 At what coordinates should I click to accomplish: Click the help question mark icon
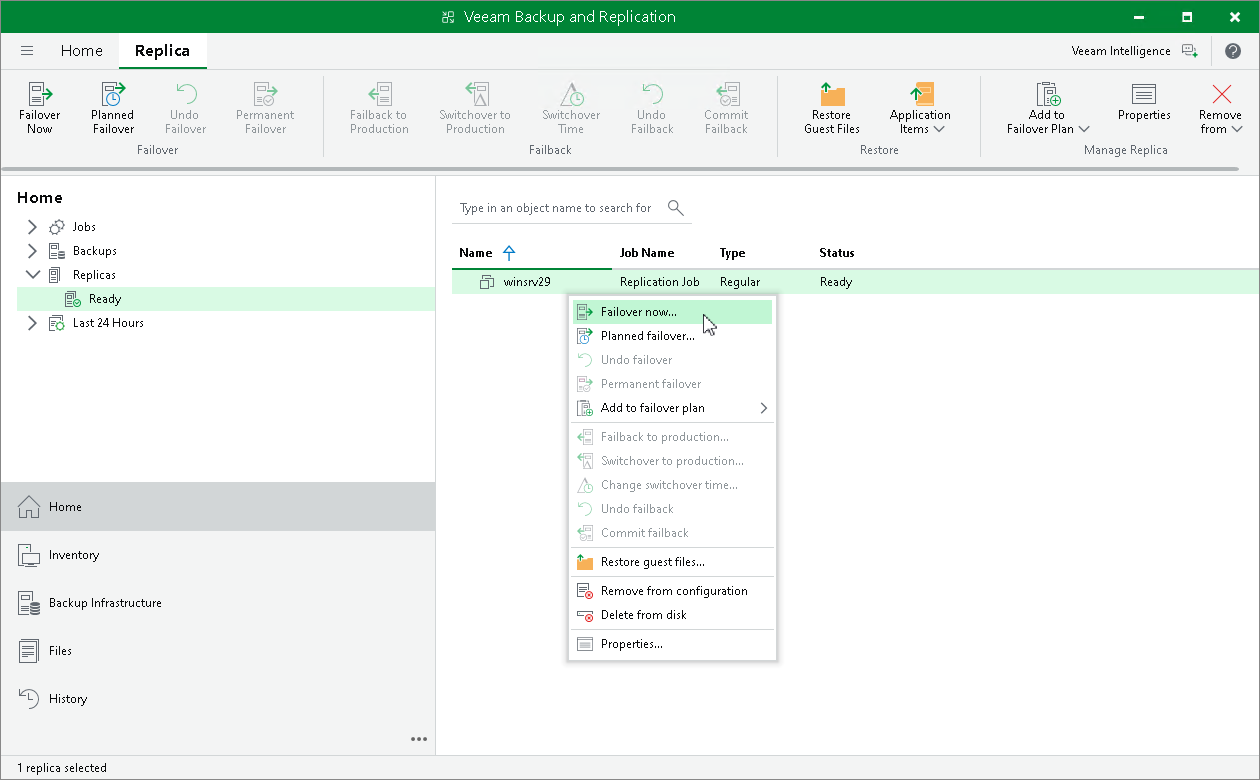pos(1233,51)
